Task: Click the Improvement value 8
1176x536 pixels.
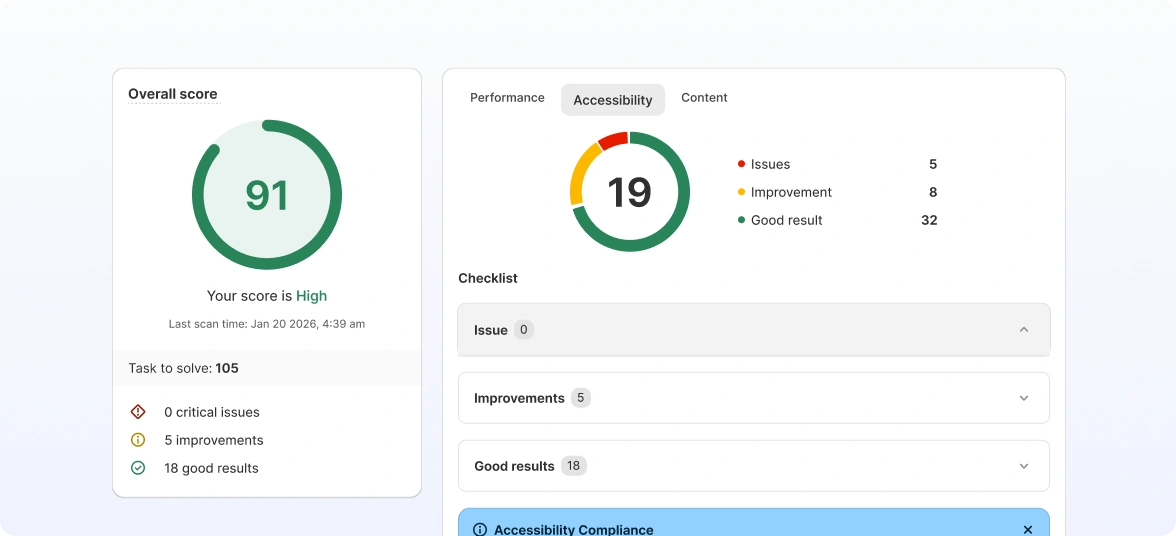Action: click(x=933, y=193)
